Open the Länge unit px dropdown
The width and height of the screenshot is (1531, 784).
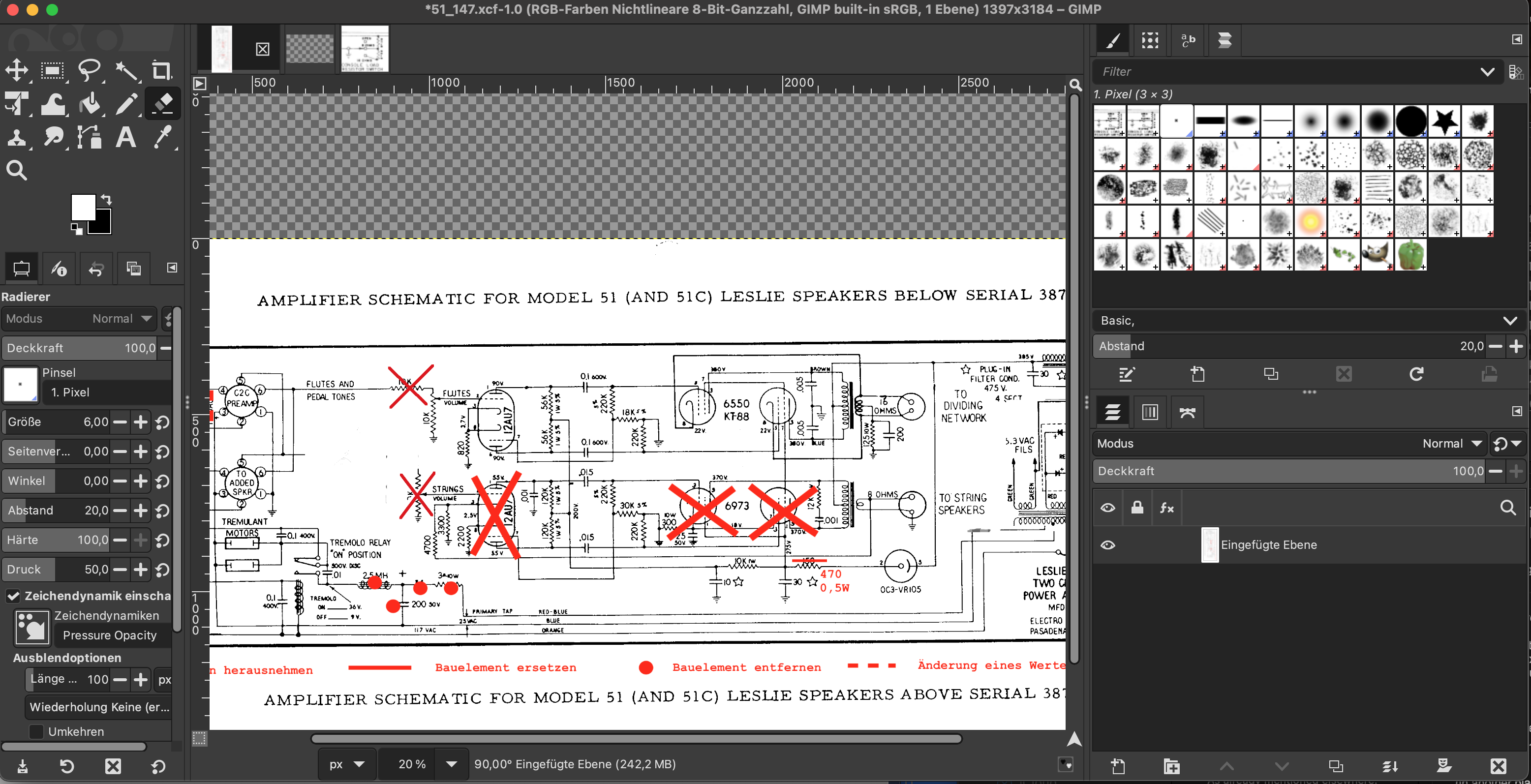click(163, 679)
